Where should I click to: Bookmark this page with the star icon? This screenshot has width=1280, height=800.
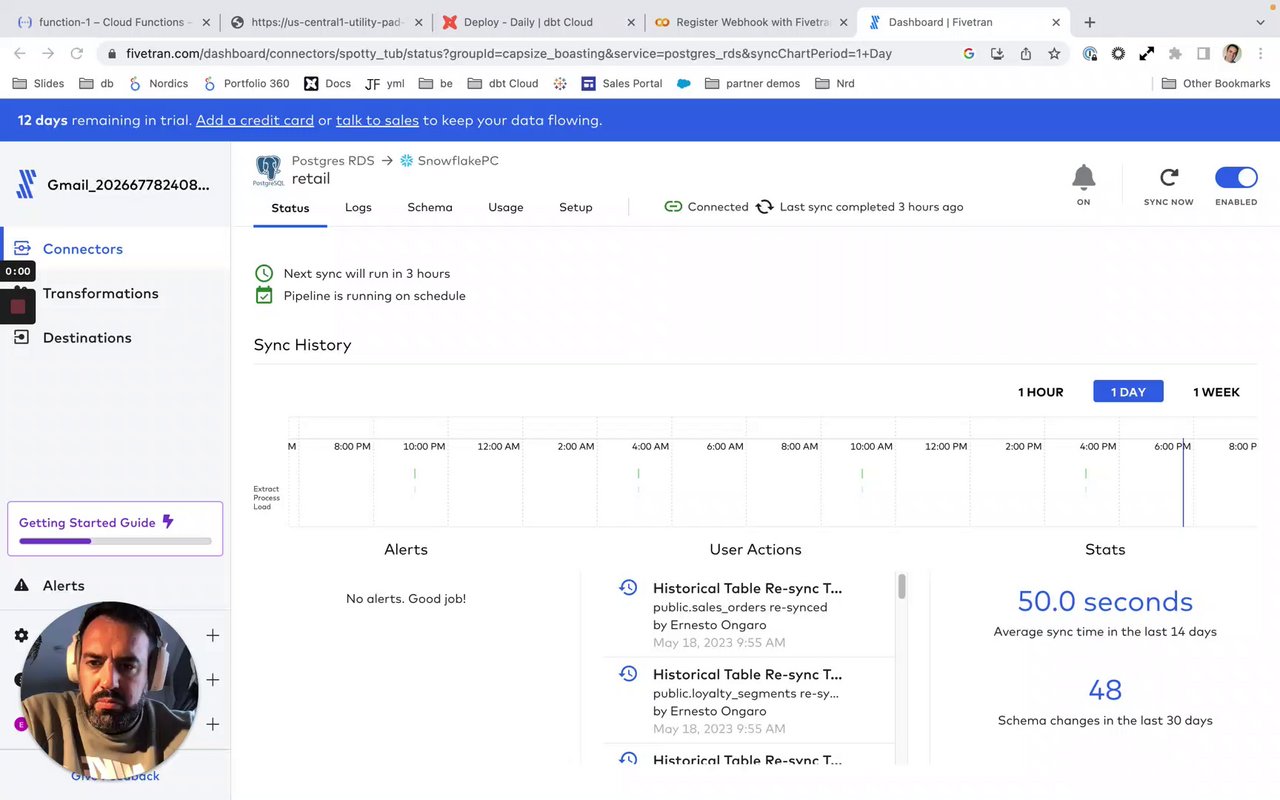[1054, 54]
